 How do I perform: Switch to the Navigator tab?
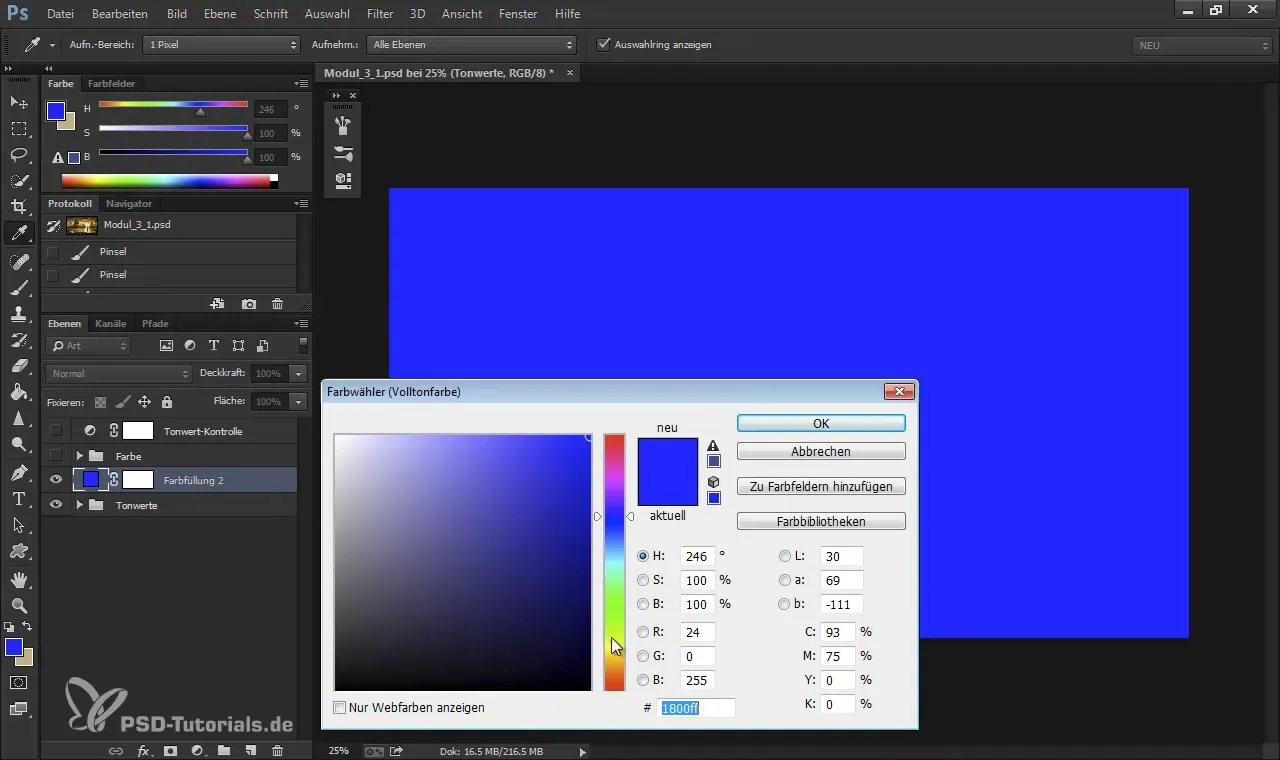coord(129,204)
